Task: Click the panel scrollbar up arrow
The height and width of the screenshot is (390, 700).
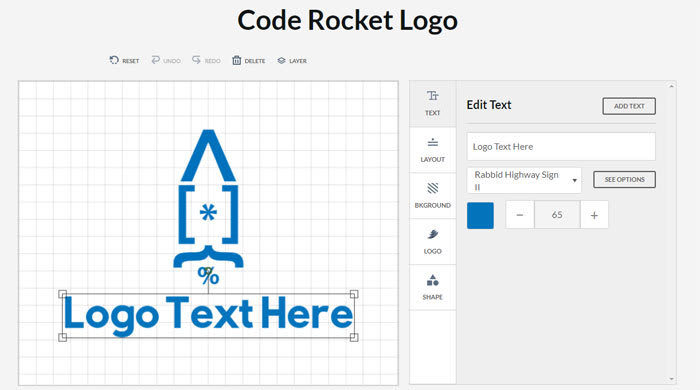Action: point(671,86)
